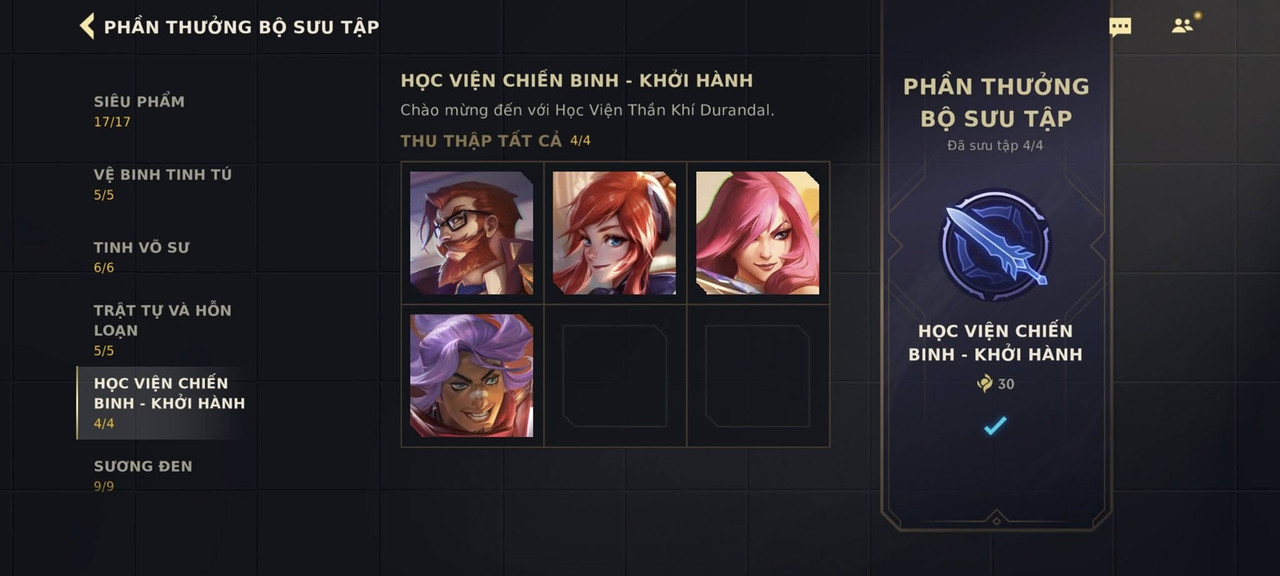
Task: Select the purple-haired man portrait
Action: [x=471, y=376]
